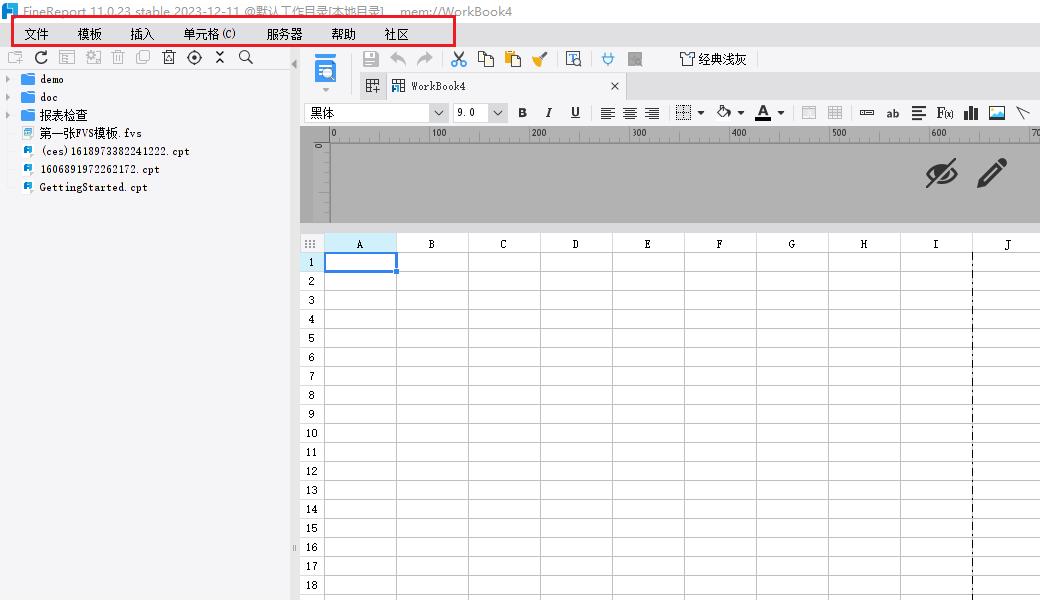1040x600 pixels.
Task: Toggle underline formatting
Action: (575, 113)
